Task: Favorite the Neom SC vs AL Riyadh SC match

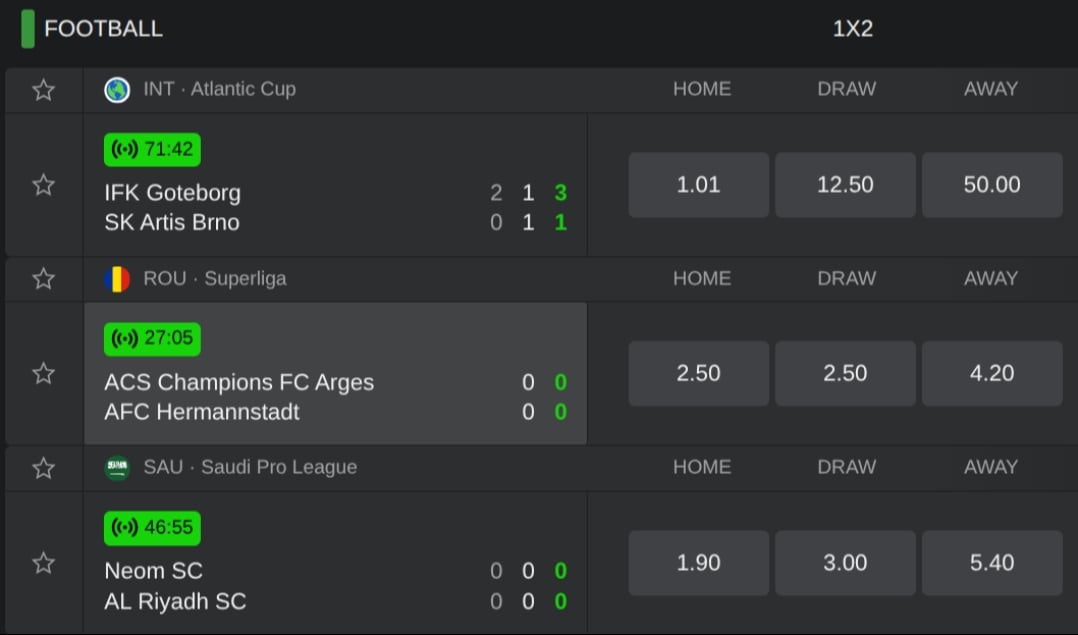Action: [x=44, y=562]
